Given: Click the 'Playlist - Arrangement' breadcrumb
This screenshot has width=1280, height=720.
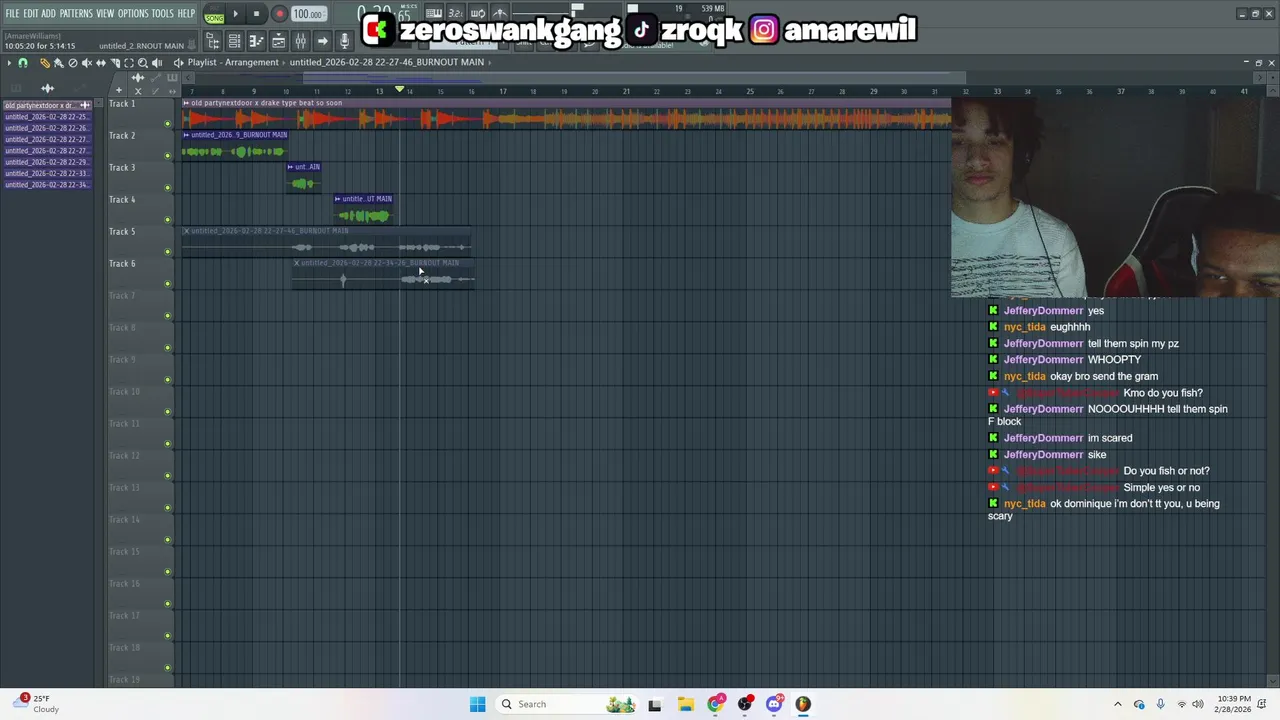Looking at the screenshot, I should [233, 62].
